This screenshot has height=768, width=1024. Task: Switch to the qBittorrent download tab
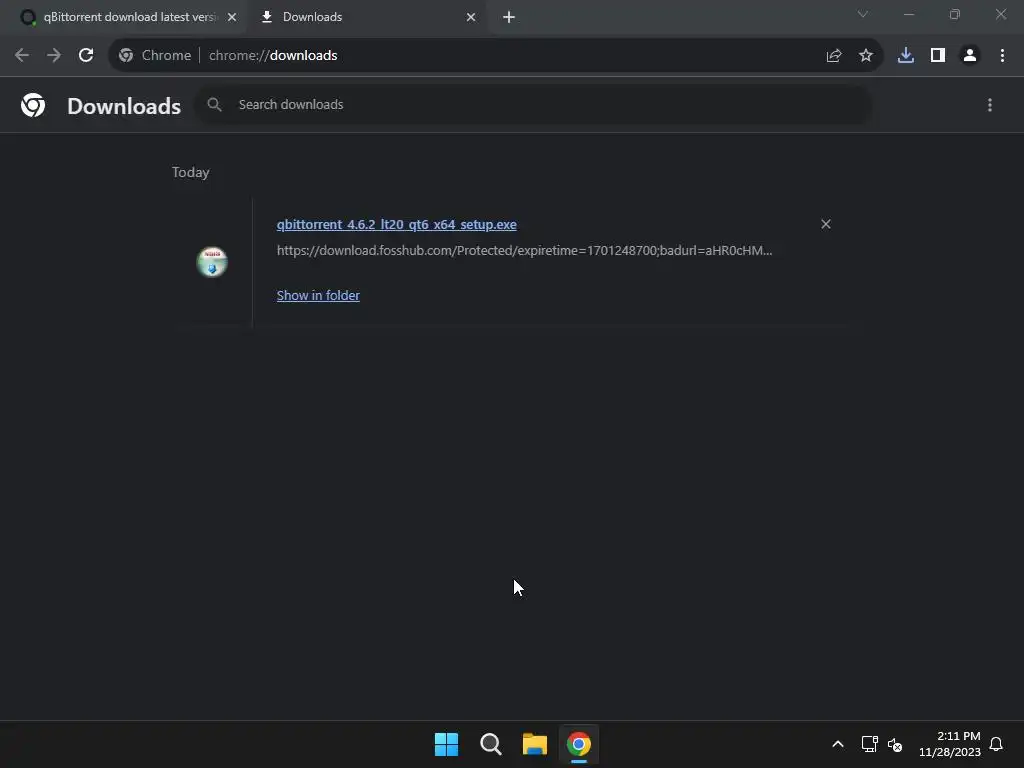coord(123,18)
